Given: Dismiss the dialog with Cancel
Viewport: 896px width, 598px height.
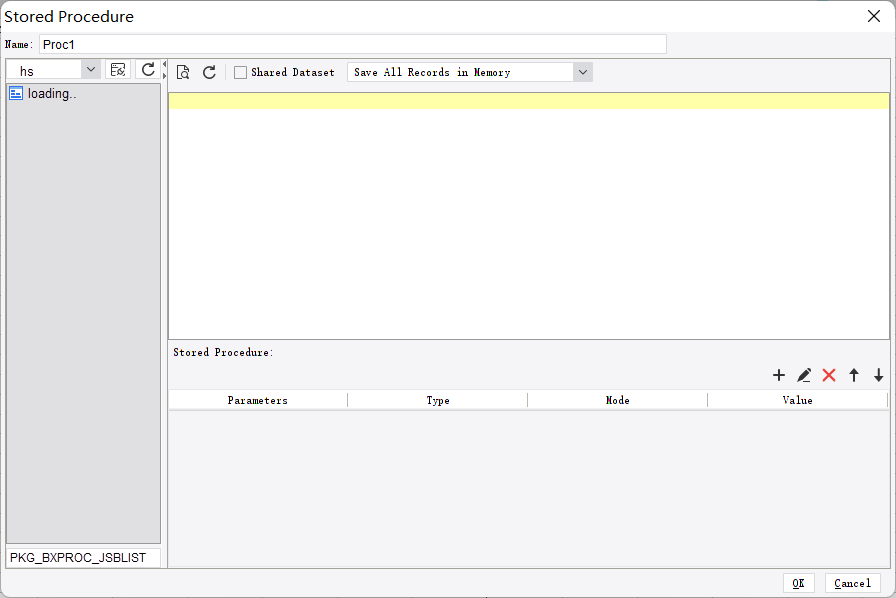Looking at the screenshot, I should [x=852, y=583].
